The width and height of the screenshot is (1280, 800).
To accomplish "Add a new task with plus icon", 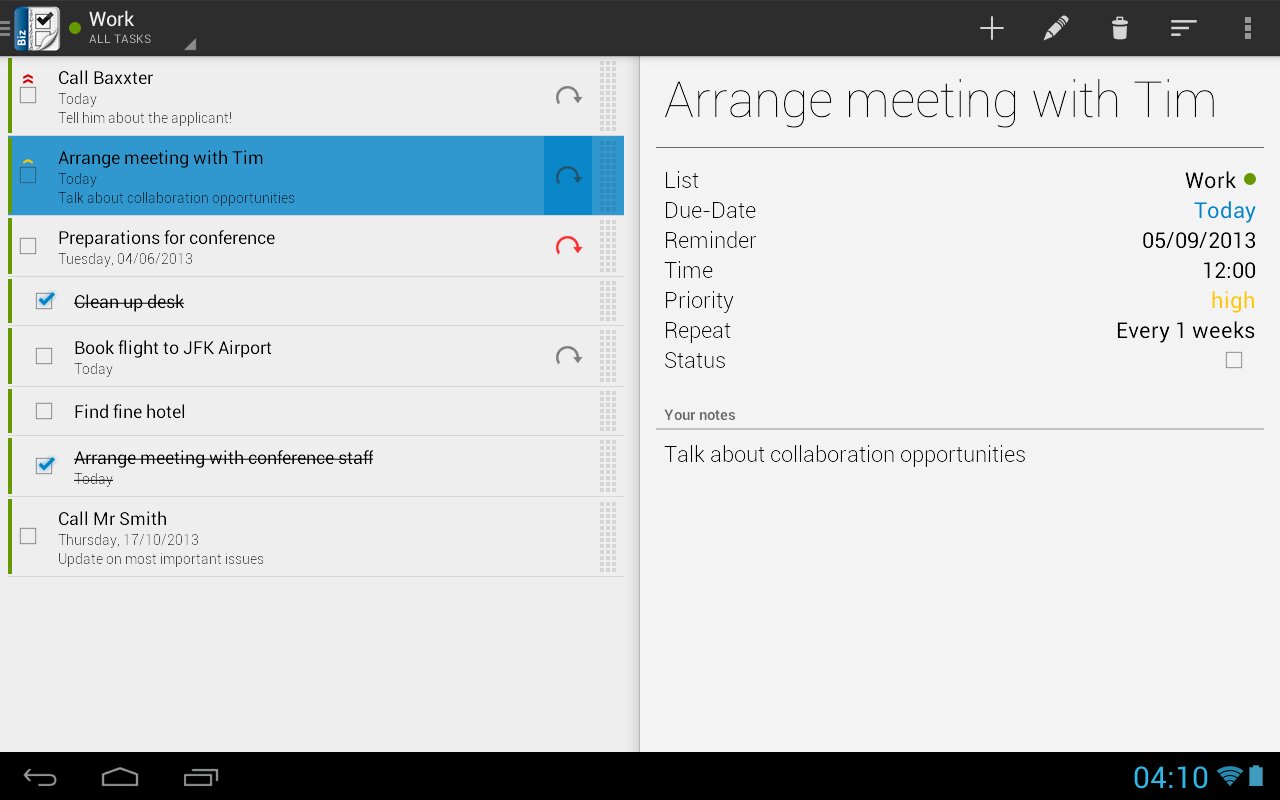I will [991, 28].
